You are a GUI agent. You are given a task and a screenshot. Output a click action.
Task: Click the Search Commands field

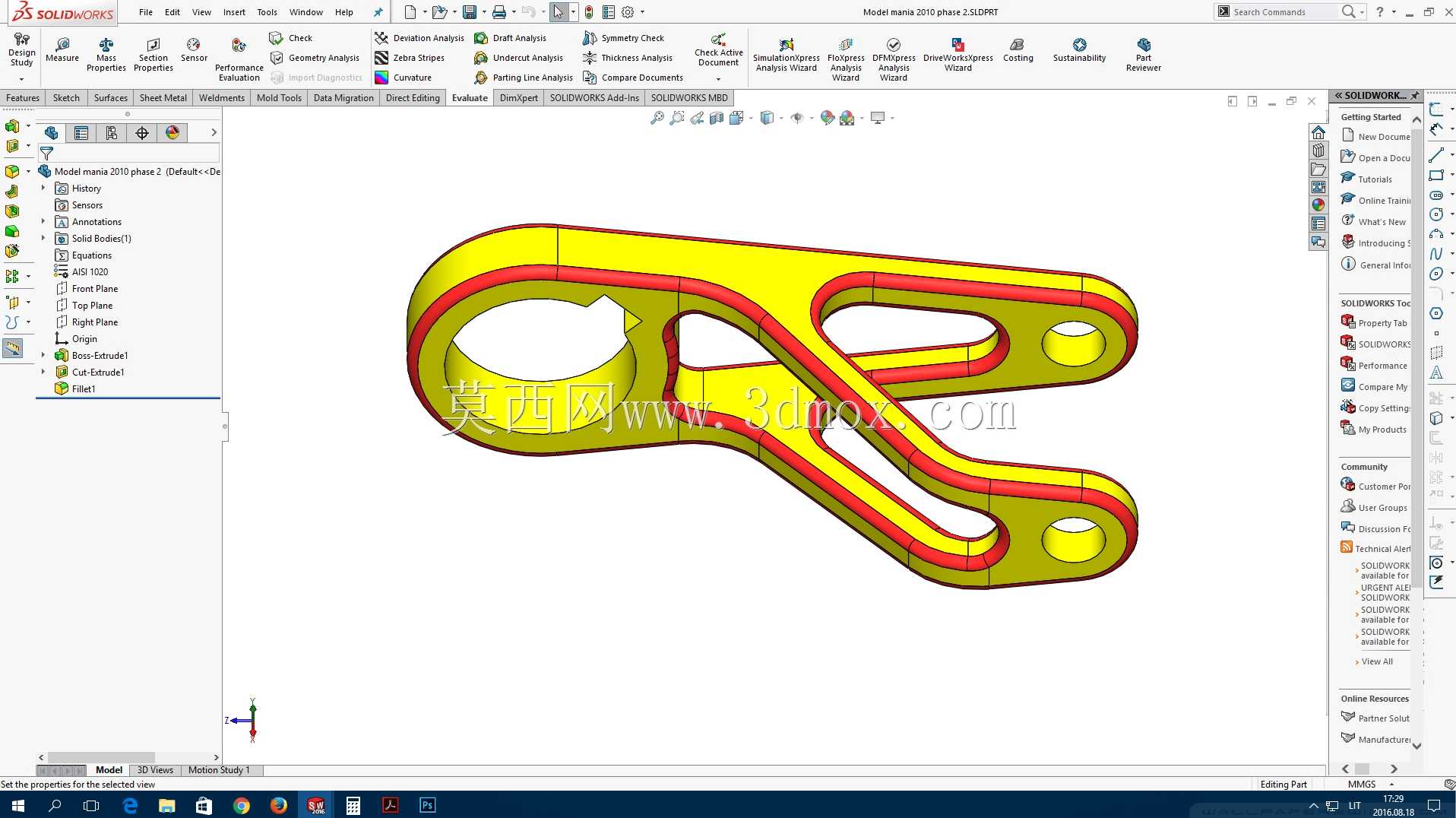click(x=1283, y=12)
